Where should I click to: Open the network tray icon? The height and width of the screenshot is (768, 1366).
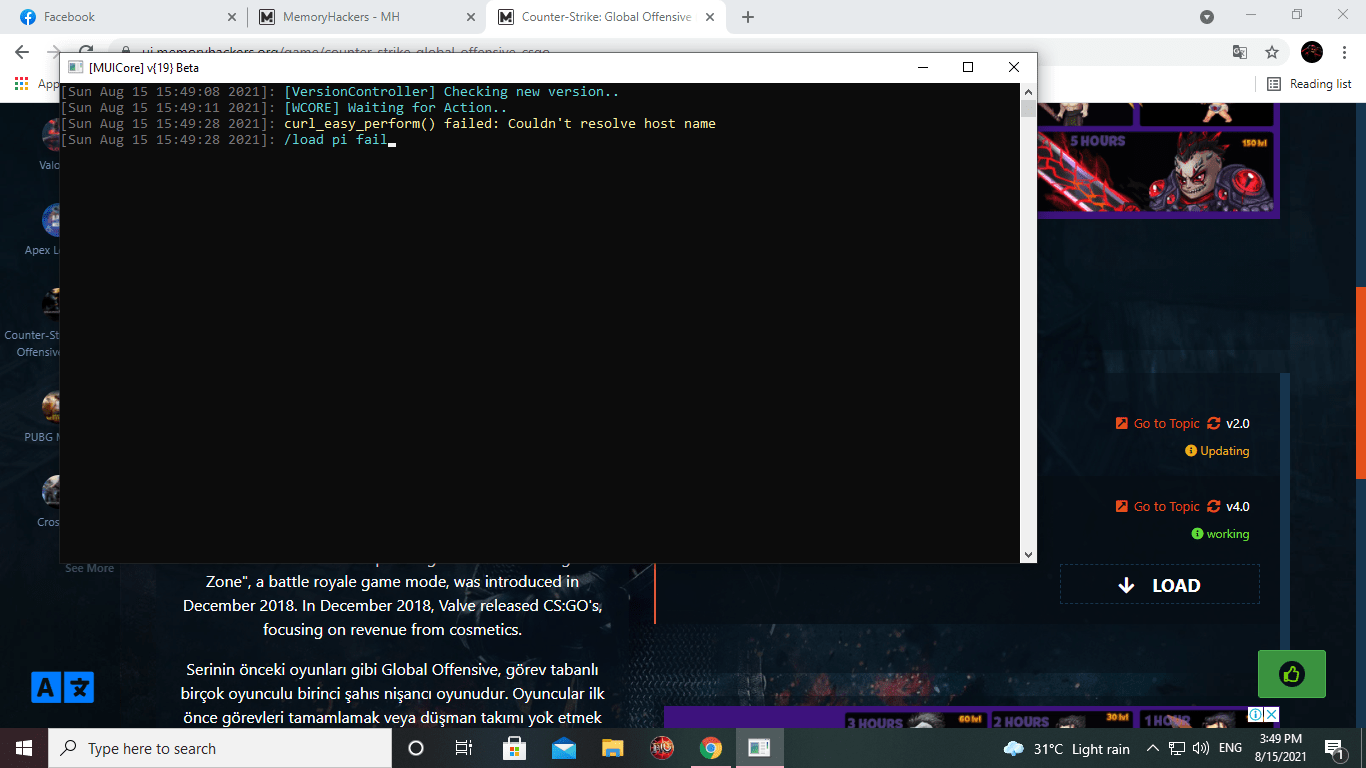tap(1177, 748)
